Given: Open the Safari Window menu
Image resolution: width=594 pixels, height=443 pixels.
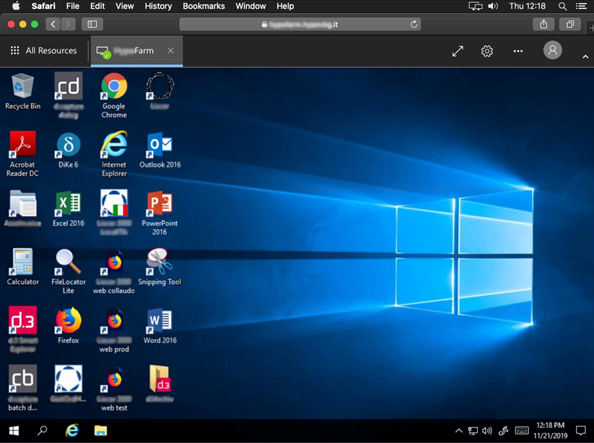Looking at the screenshot, I should (x=250, y=6).
